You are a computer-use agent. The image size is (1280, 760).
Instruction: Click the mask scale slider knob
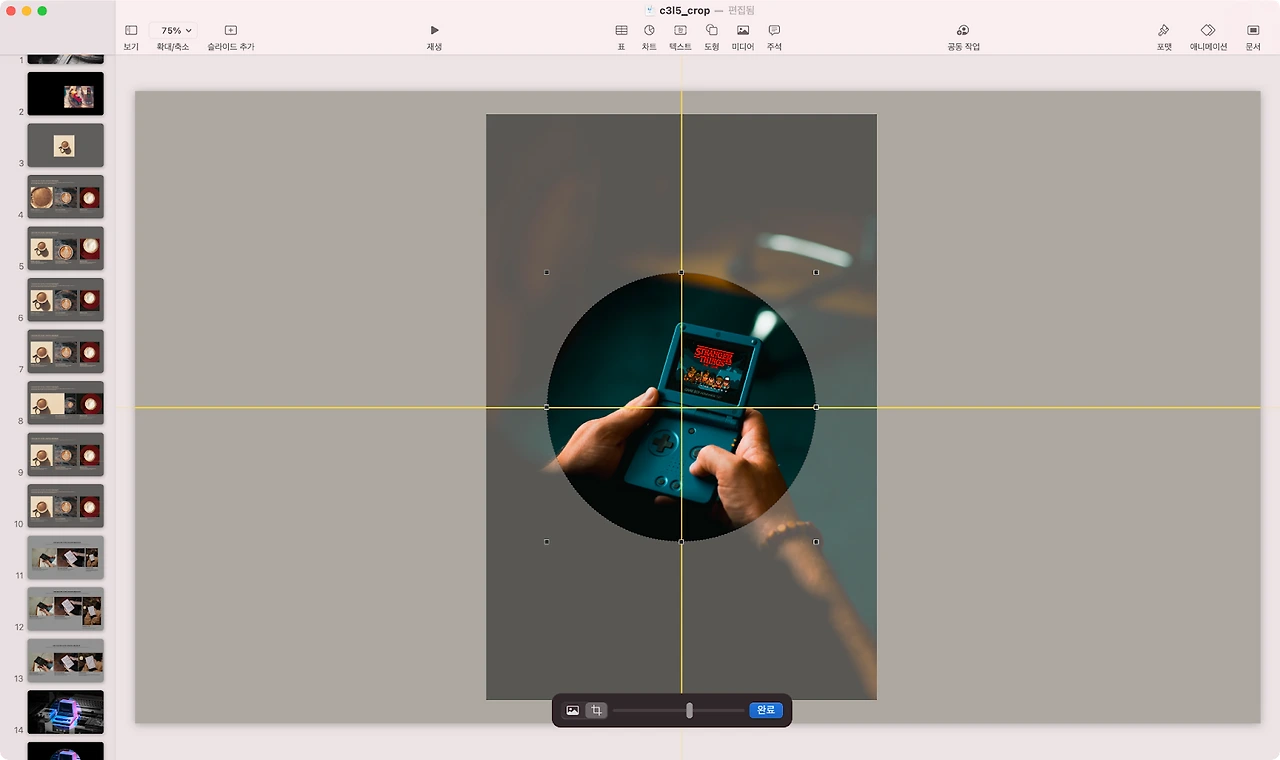pyautogui.click(x=689, y=710)
